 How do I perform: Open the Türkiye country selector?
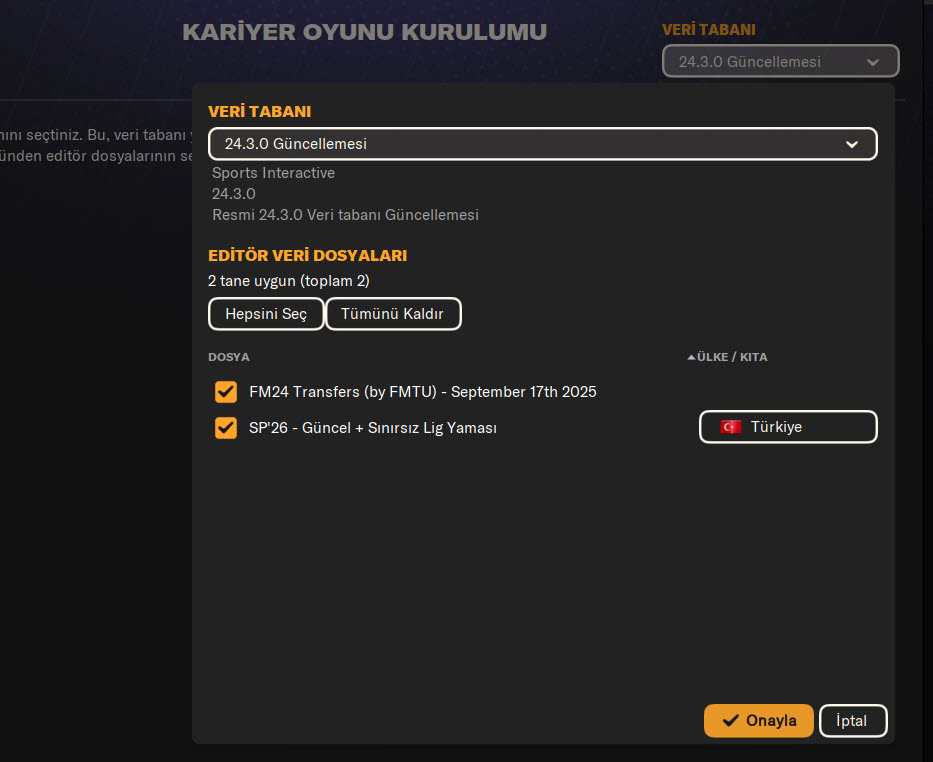(787, 427)
